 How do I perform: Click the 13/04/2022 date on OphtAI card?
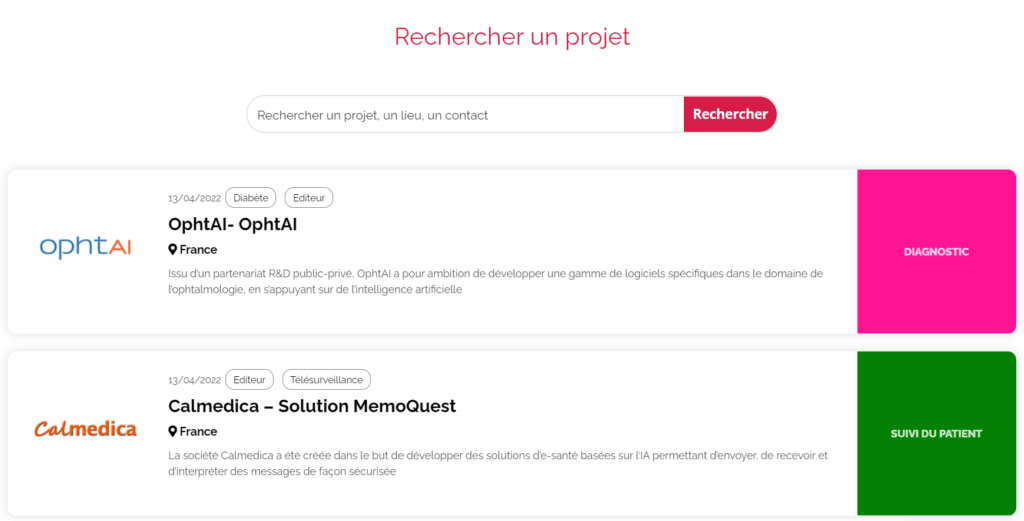[x=195, y=198]
